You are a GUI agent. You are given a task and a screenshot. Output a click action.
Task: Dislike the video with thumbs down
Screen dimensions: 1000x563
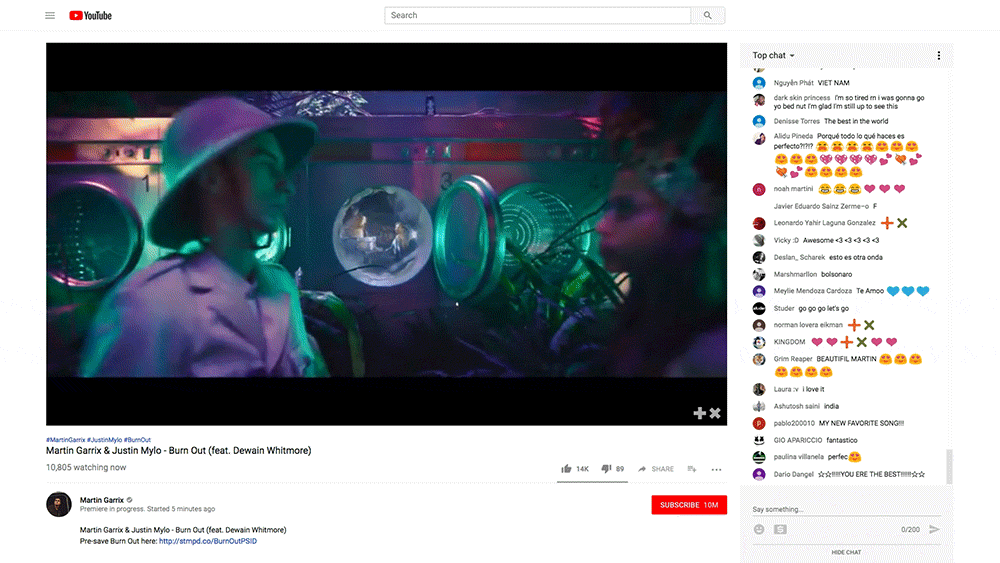[x=606, y=468]
